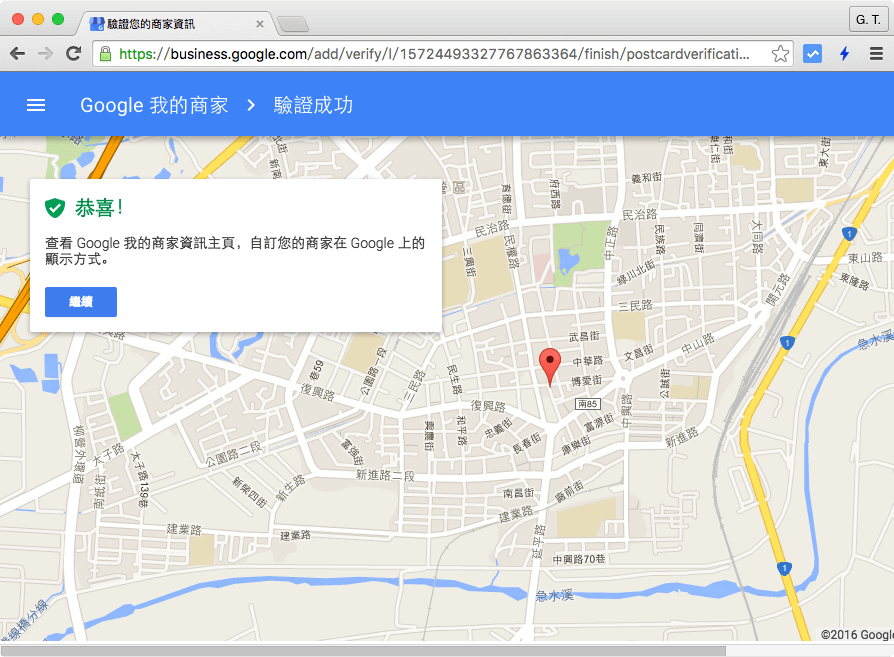The image size is (894, 657).
Task: Open the G. T. profile menu
Action: click(x=868, y=19)
